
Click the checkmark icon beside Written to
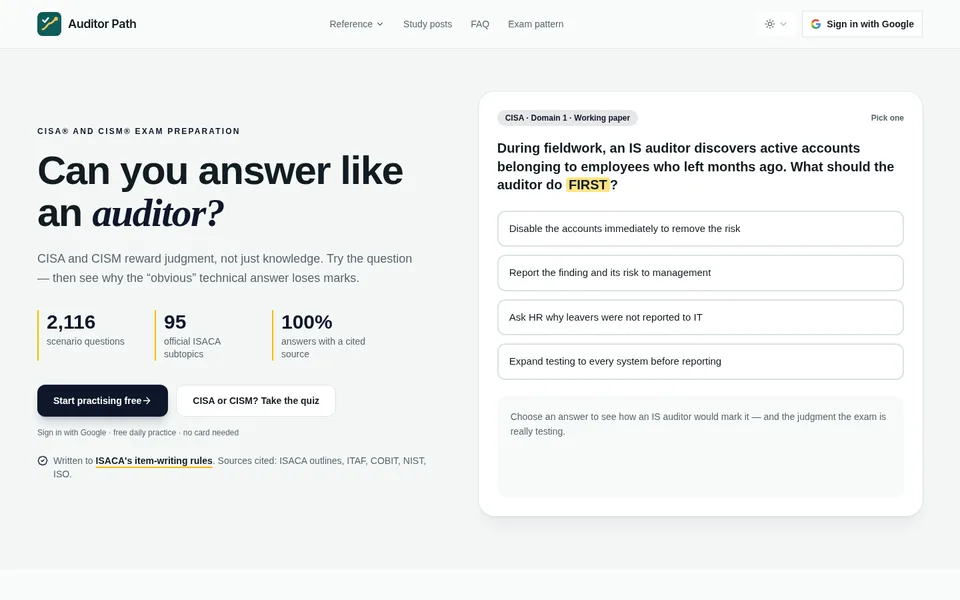click(x=42, y=460)
